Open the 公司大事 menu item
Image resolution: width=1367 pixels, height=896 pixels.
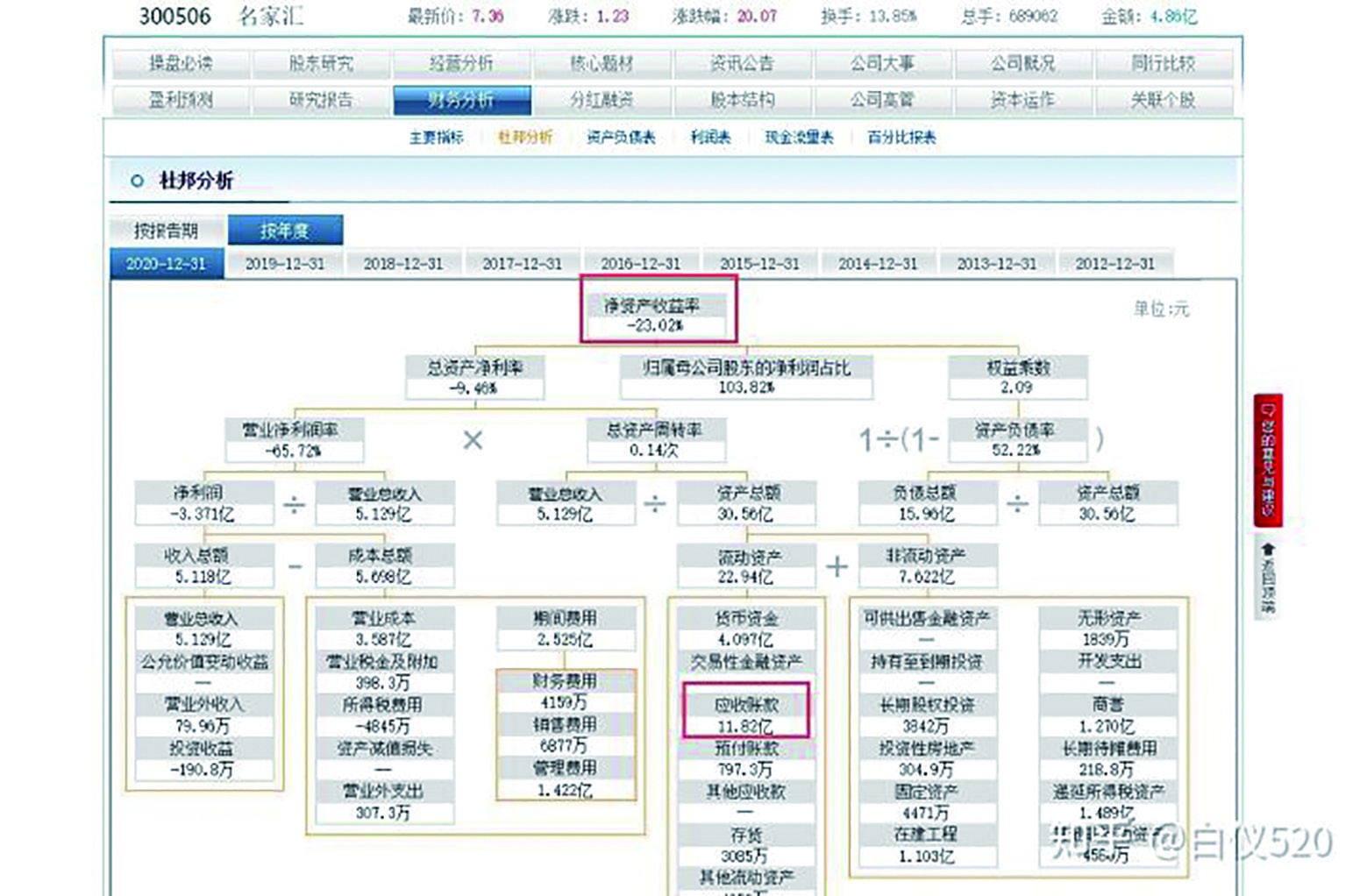(x=884, y=63)
